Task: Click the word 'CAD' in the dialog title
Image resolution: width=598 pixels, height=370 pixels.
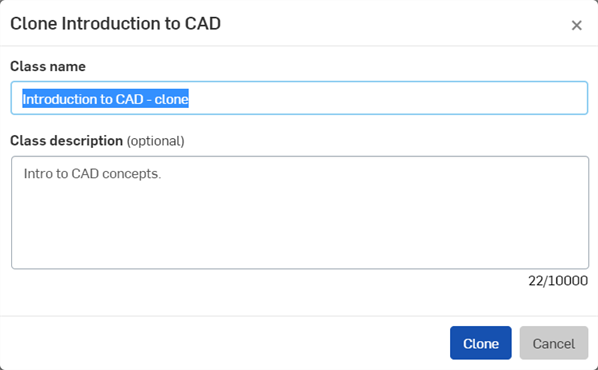Action: (203, 24)
